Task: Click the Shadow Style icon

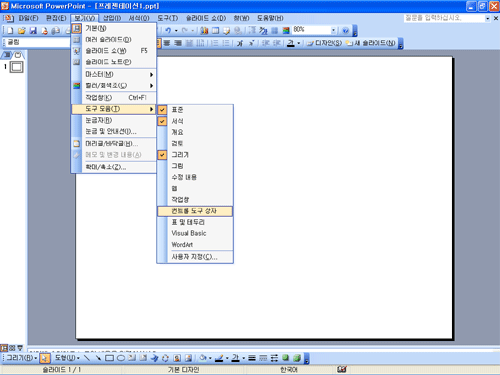Action: (286, 358)
